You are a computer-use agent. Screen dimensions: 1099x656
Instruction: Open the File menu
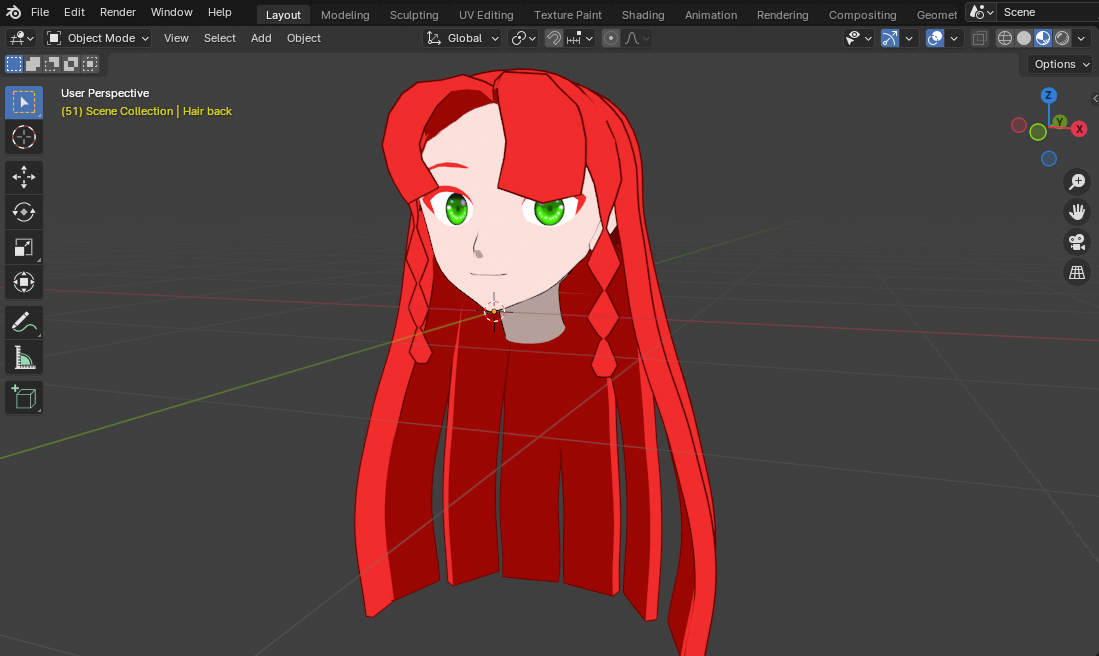coord(40,12)
